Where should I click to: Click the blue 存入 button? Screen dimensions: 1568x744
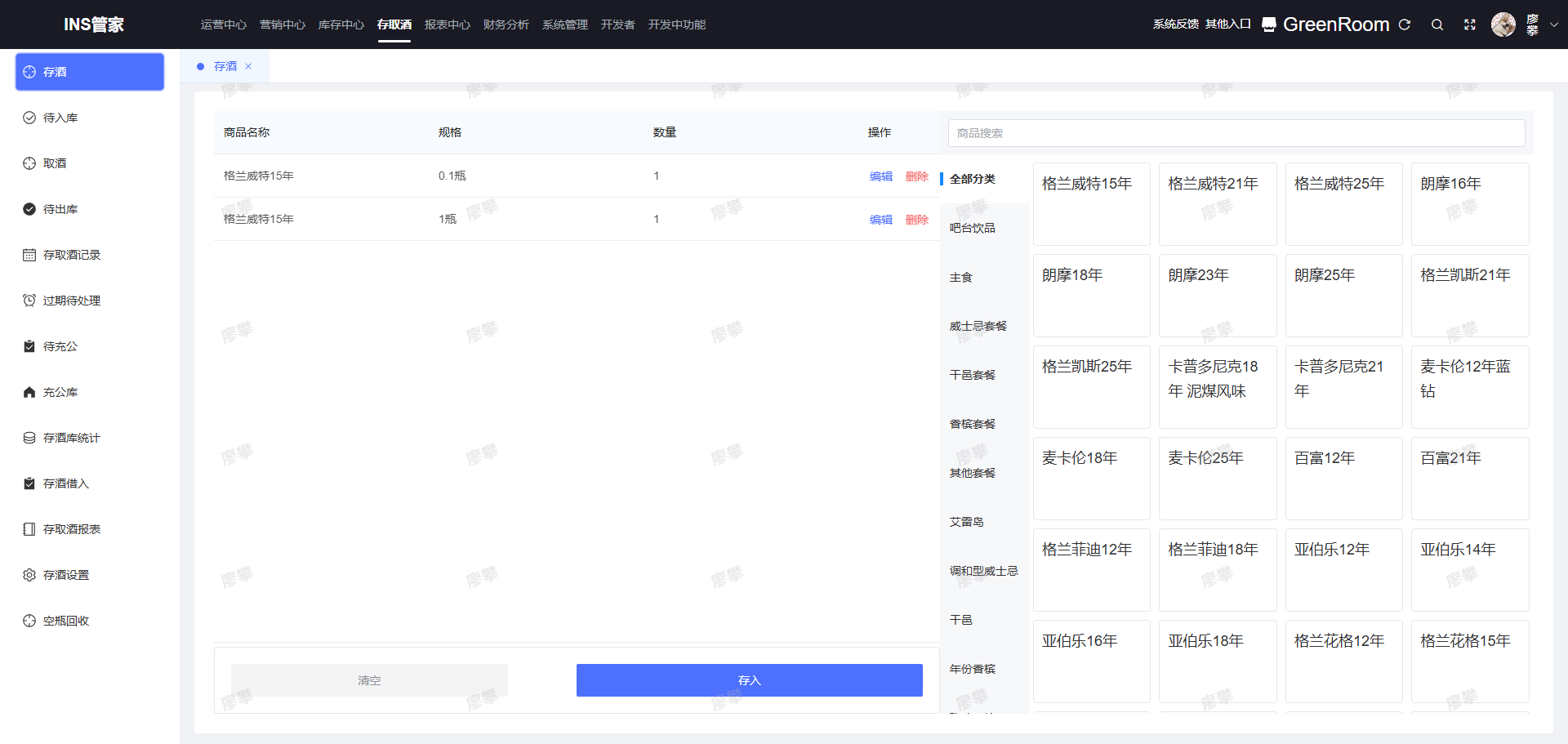750,680
